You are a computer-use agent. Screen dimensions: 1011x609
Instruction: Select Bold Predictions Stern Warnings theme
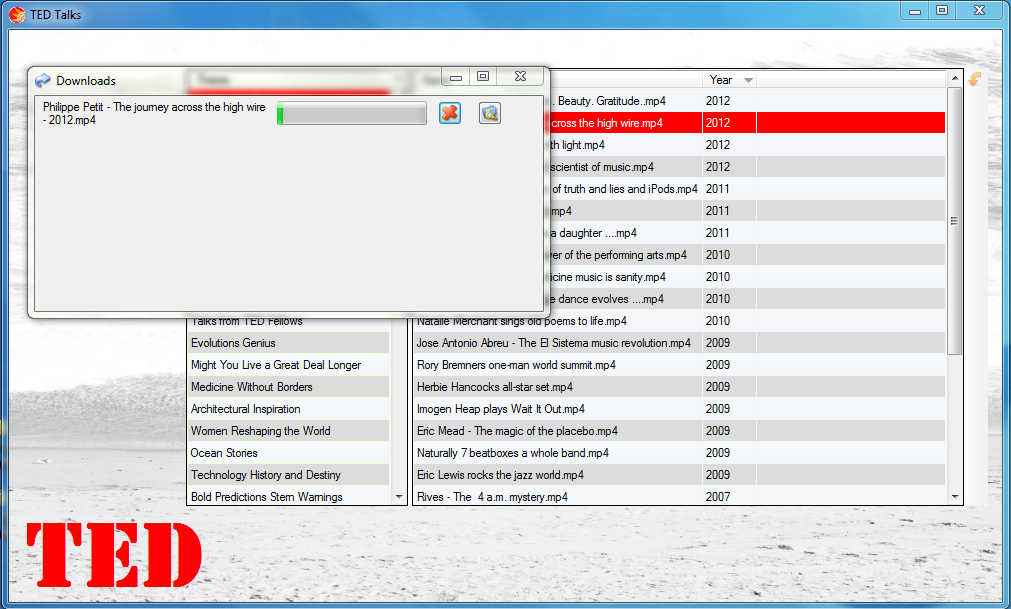click(x=288, y=497)
